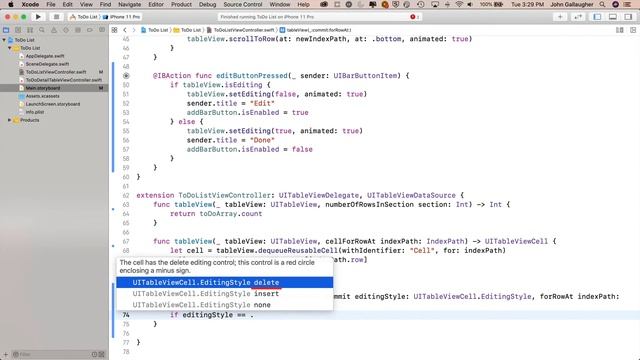Open the Source Control navigator
The width and height of the screenshot is (640, 360).
point(18,30)
